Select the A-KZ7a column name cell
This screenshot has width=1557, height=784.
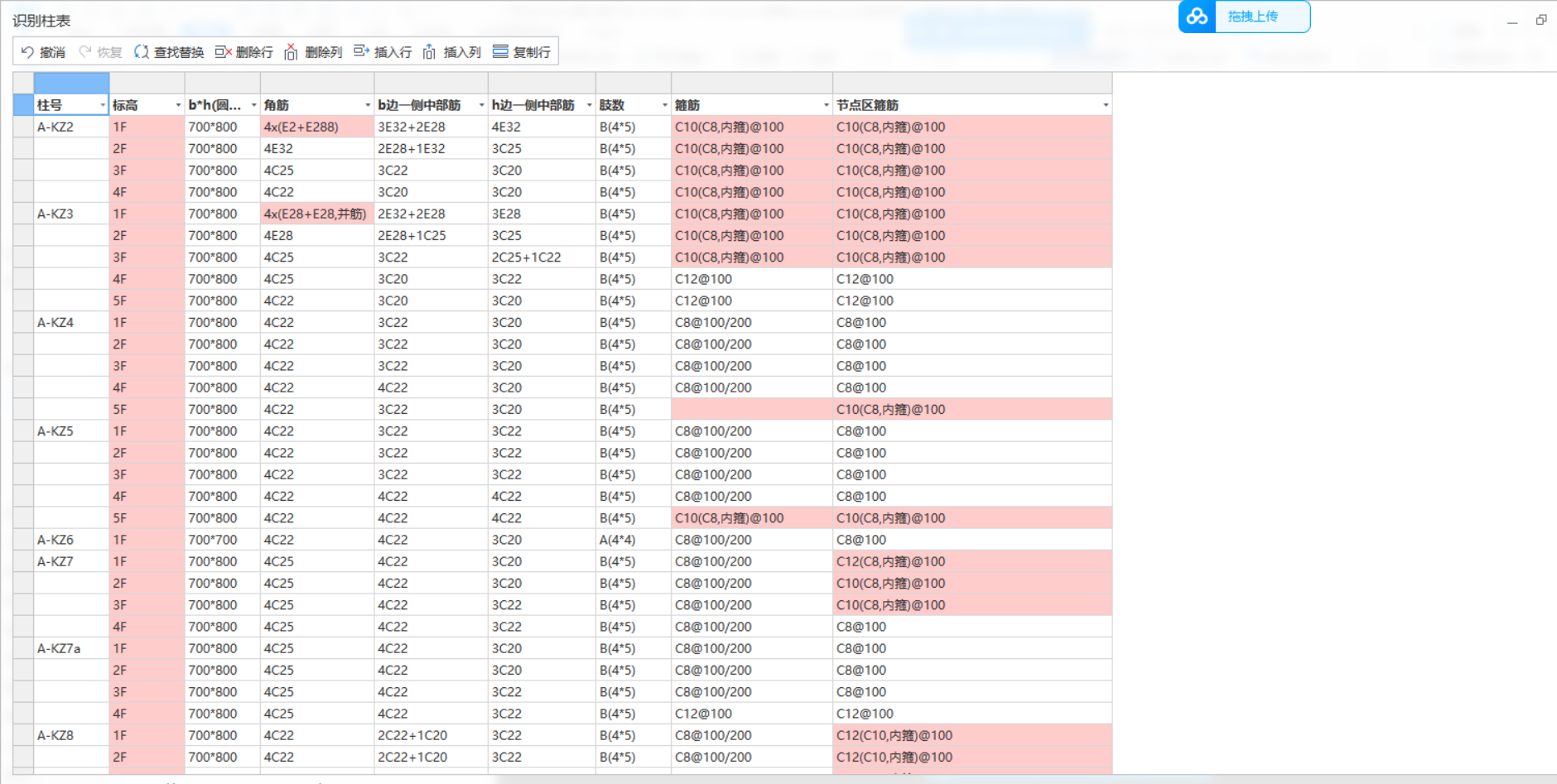71,648
